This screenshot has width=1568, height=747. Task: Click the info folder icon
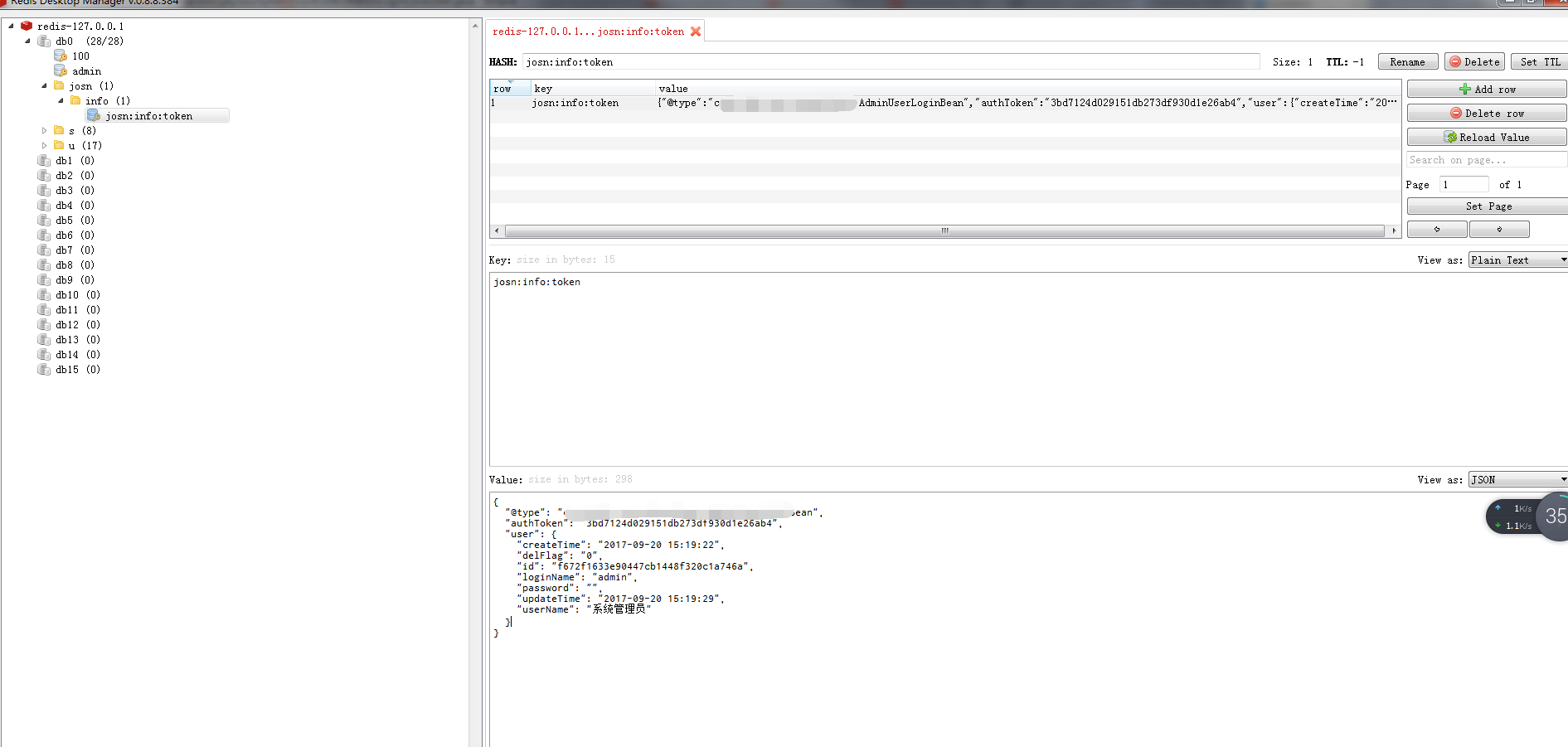pyautogui.click(x=75, y=100)
